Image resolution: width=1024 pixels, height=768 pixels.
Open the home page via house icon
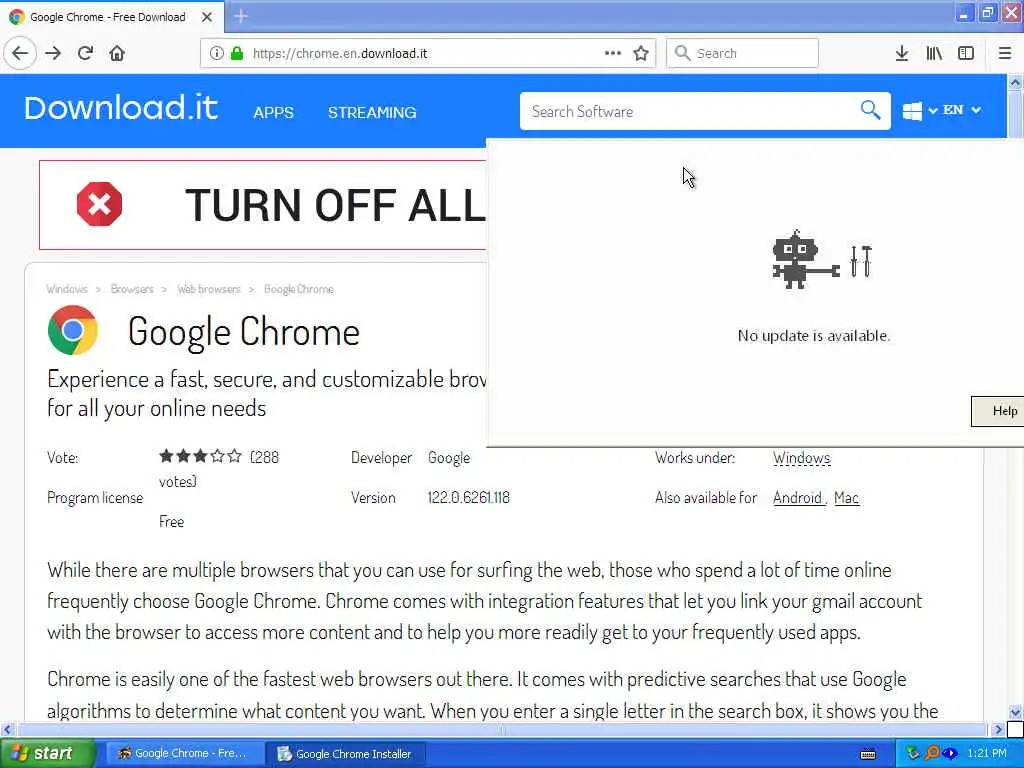point(117,53)
